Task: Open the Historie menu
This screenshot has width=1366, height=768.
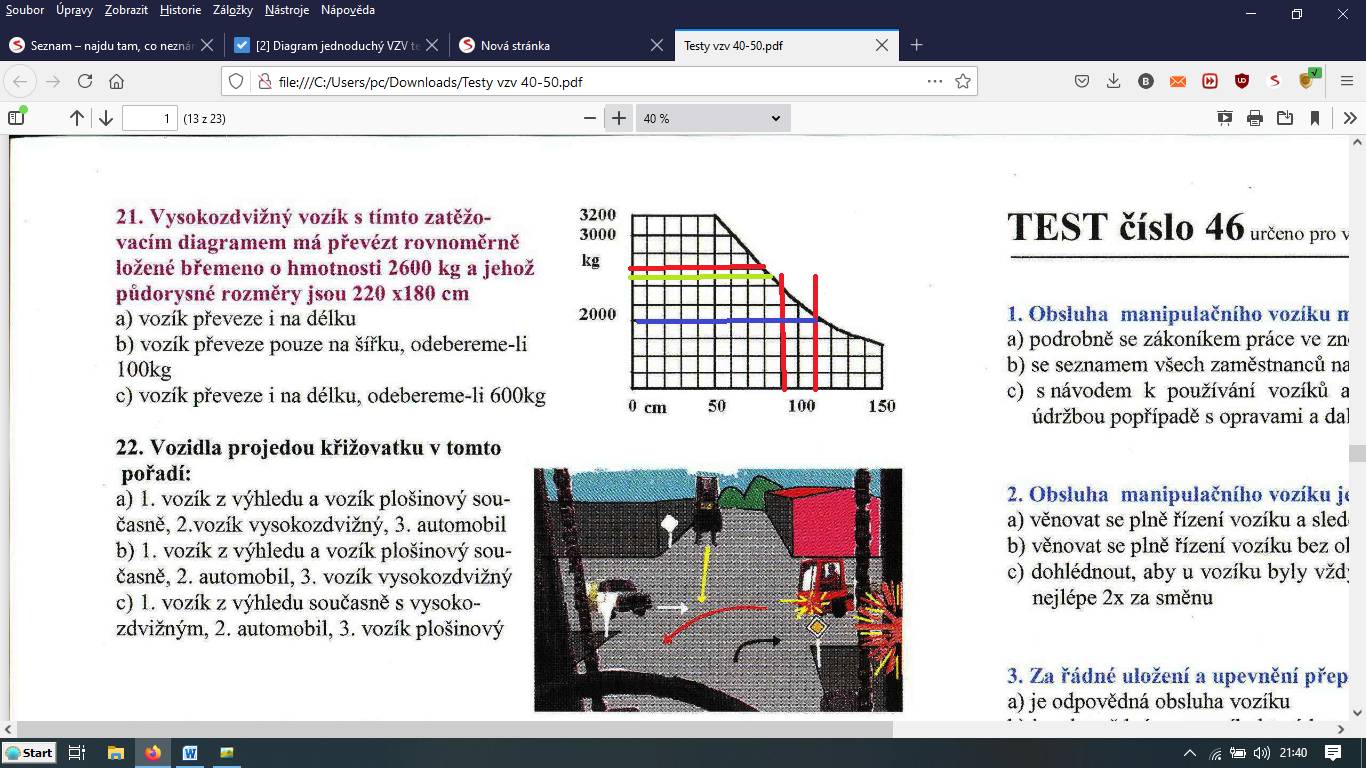Action: 180,10
